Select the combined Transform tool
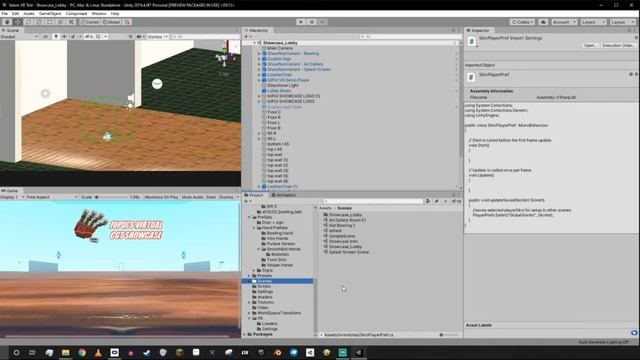This screenshot has width=640, height=360. click(x=60, y=22)
